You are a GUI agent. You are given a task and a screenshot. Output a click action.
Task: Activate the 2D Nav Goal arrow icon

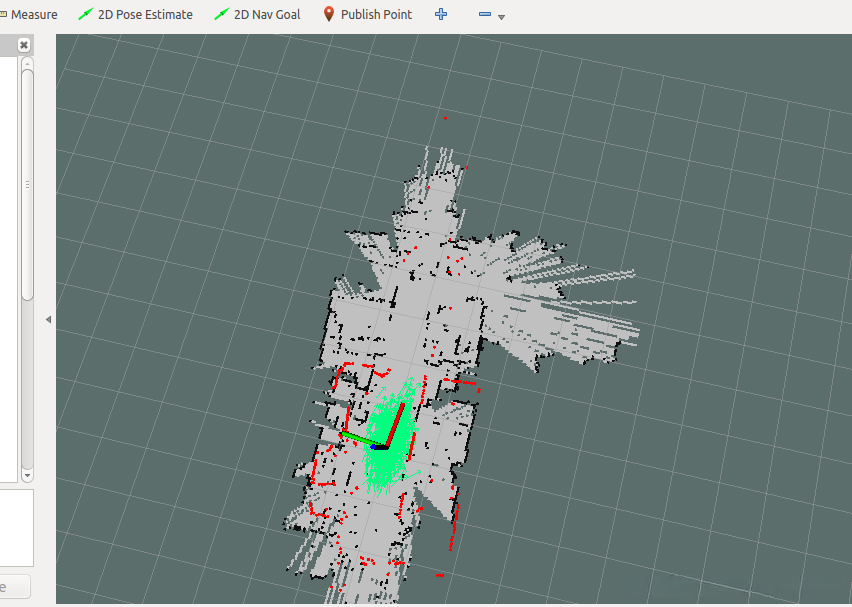222,15
